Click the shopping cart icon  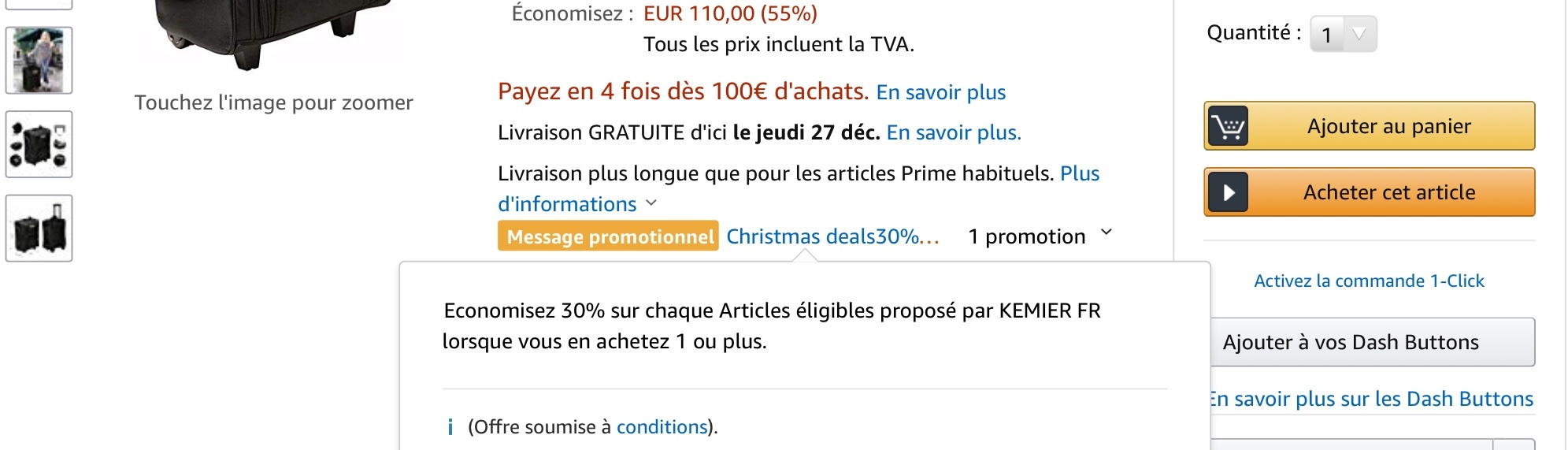click(x=1228, y=126)
